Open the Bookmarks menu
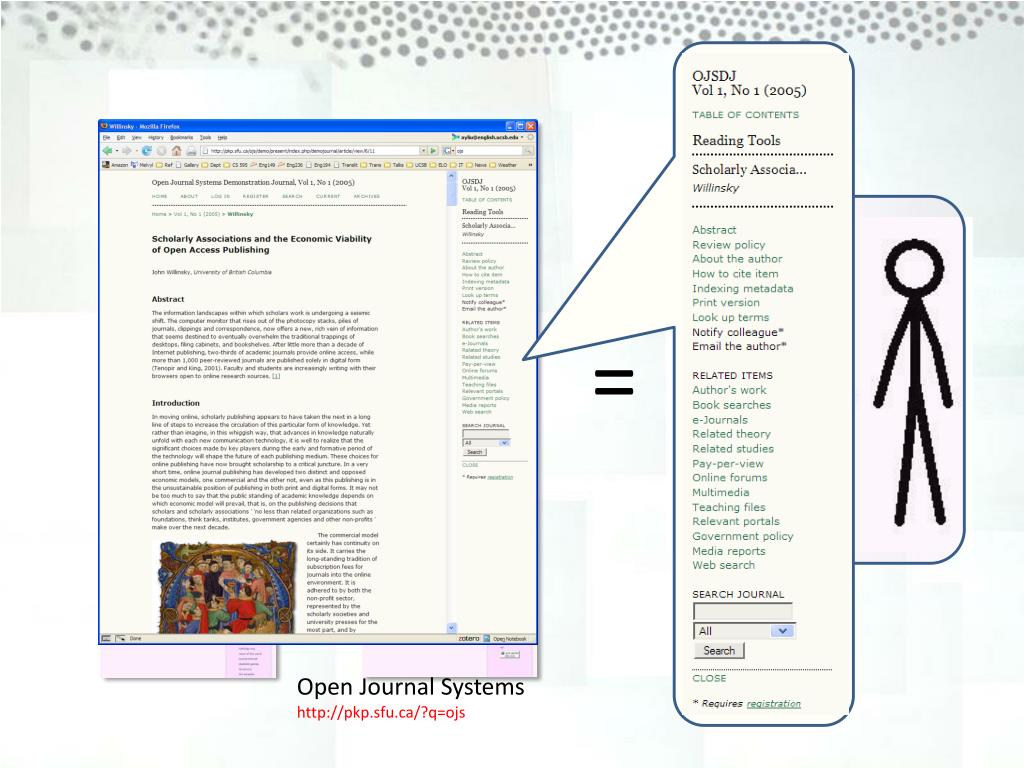This screenshot has height=768, width=1024. tap(181, 137)
